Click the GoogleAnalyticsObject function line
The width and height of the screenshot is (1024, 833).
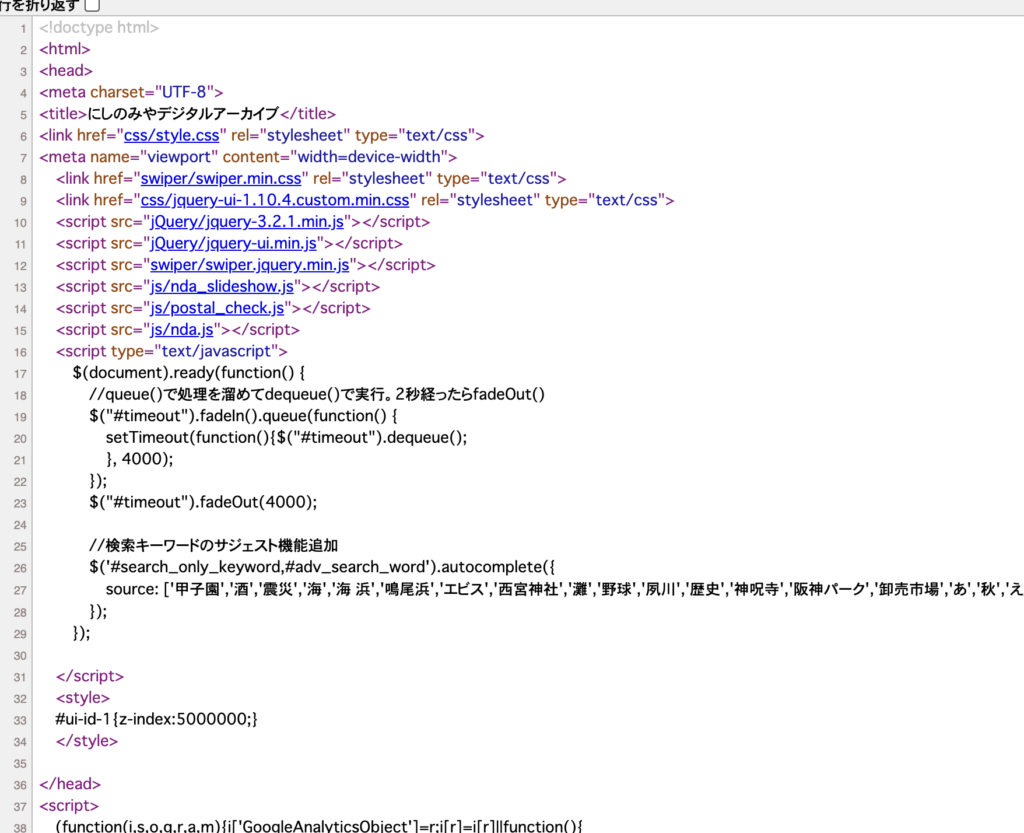[319, 826]
